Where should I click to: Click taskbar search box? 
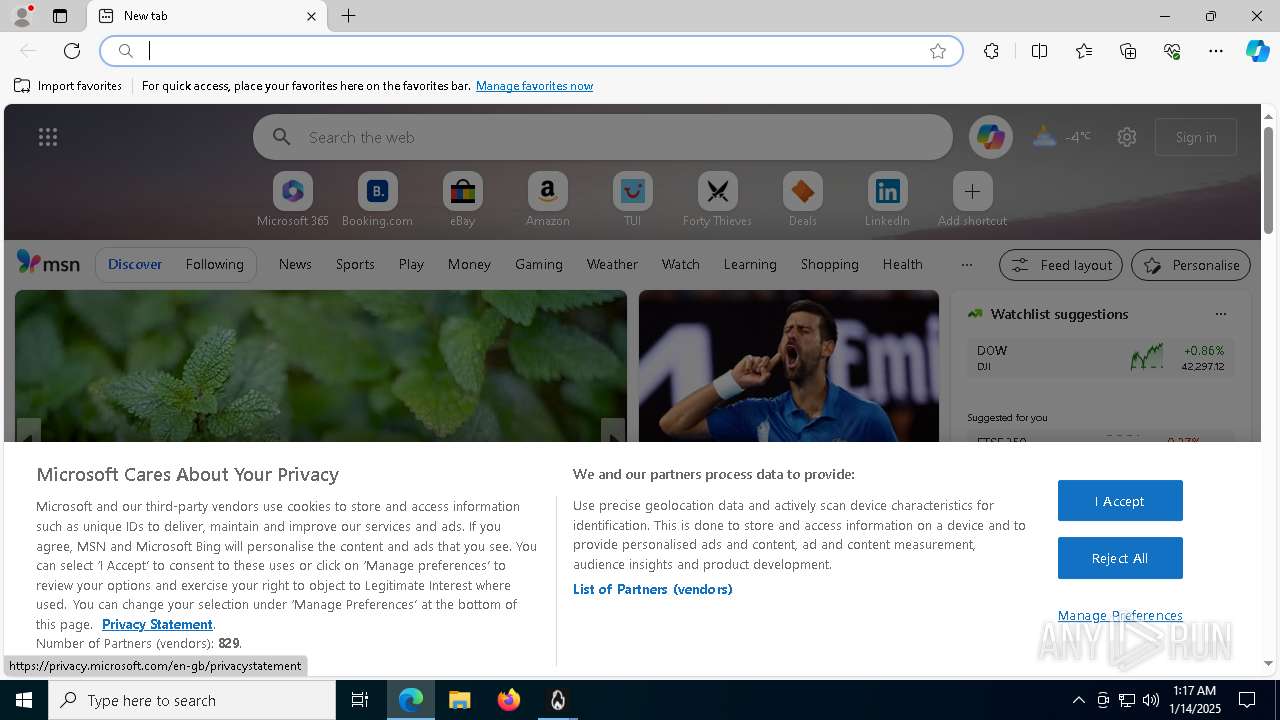192,700
